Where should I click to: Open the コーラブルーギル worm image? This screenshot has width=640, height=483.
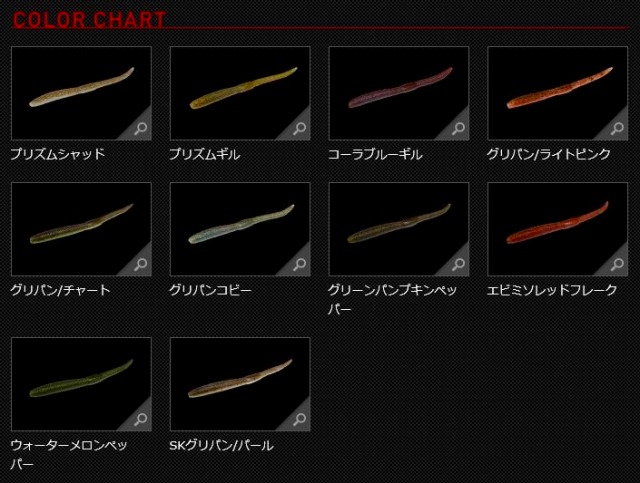[399, 93]
